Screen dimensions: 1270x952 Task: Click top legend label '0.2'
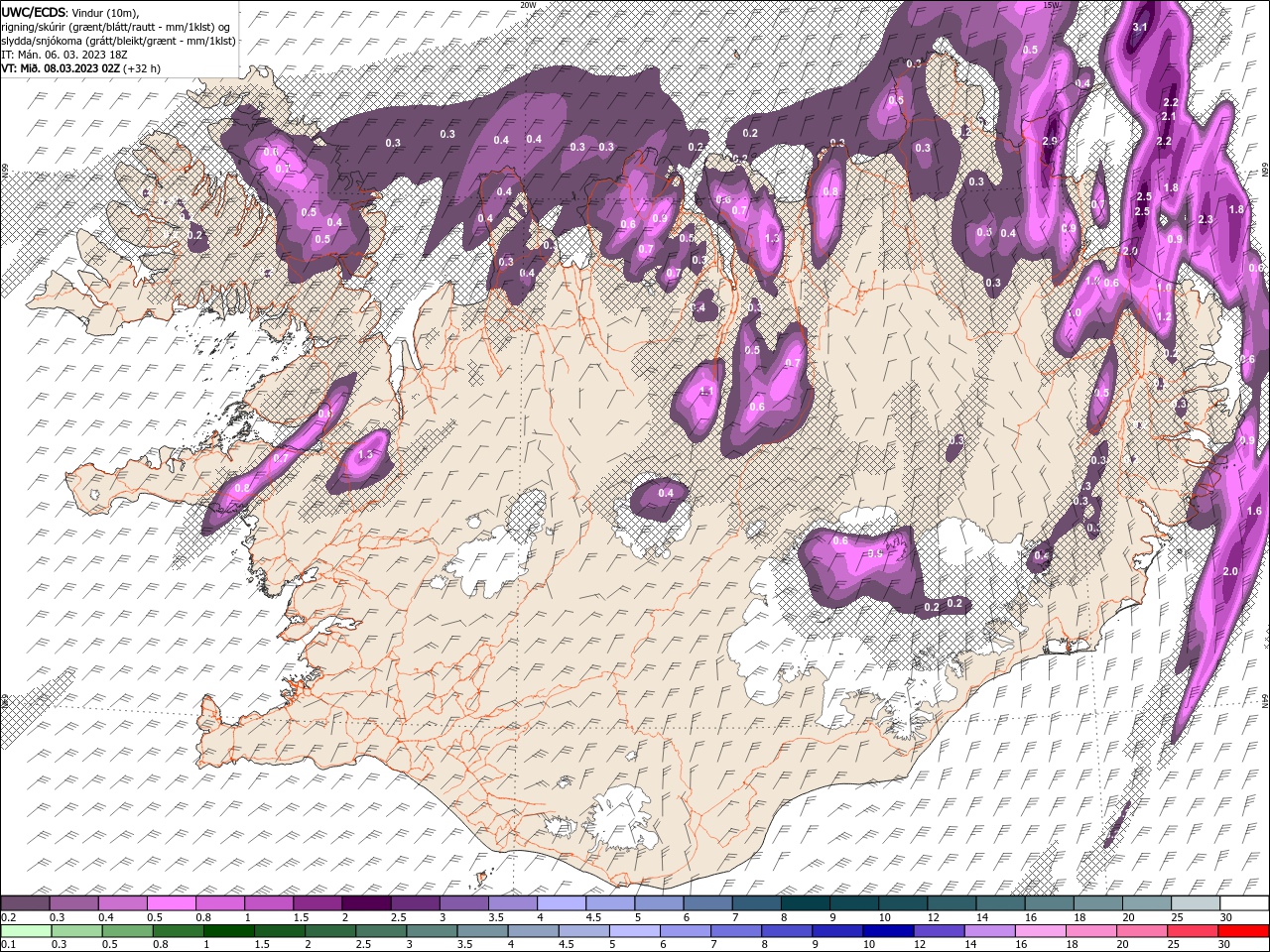tap(8, 917)
